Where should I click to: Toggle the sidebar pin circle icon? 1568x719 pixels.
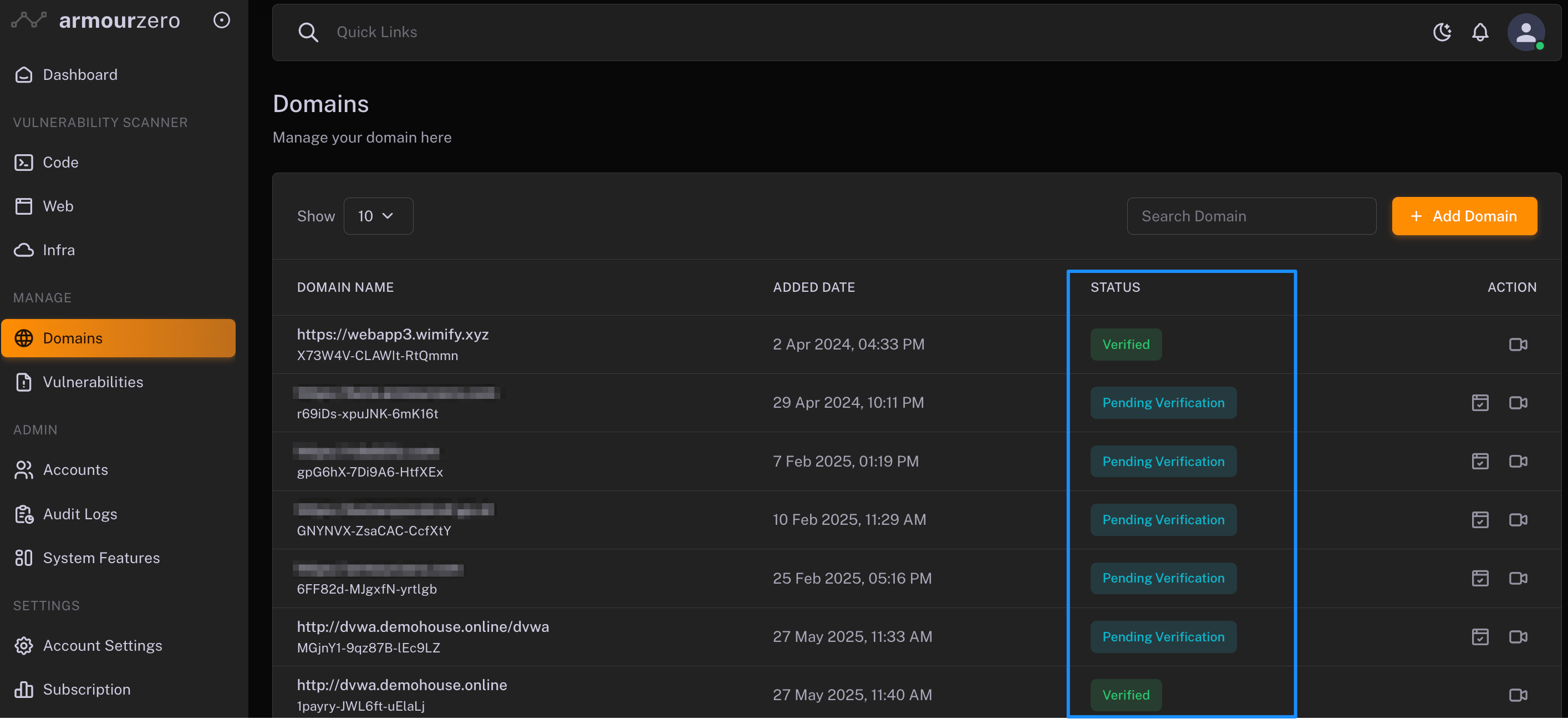(x=222, y=20)
